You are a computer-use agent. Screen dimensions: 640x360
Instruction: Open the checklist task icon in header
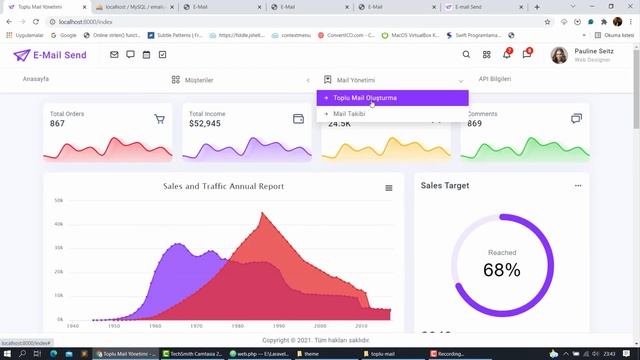click(x=162, y=54)
